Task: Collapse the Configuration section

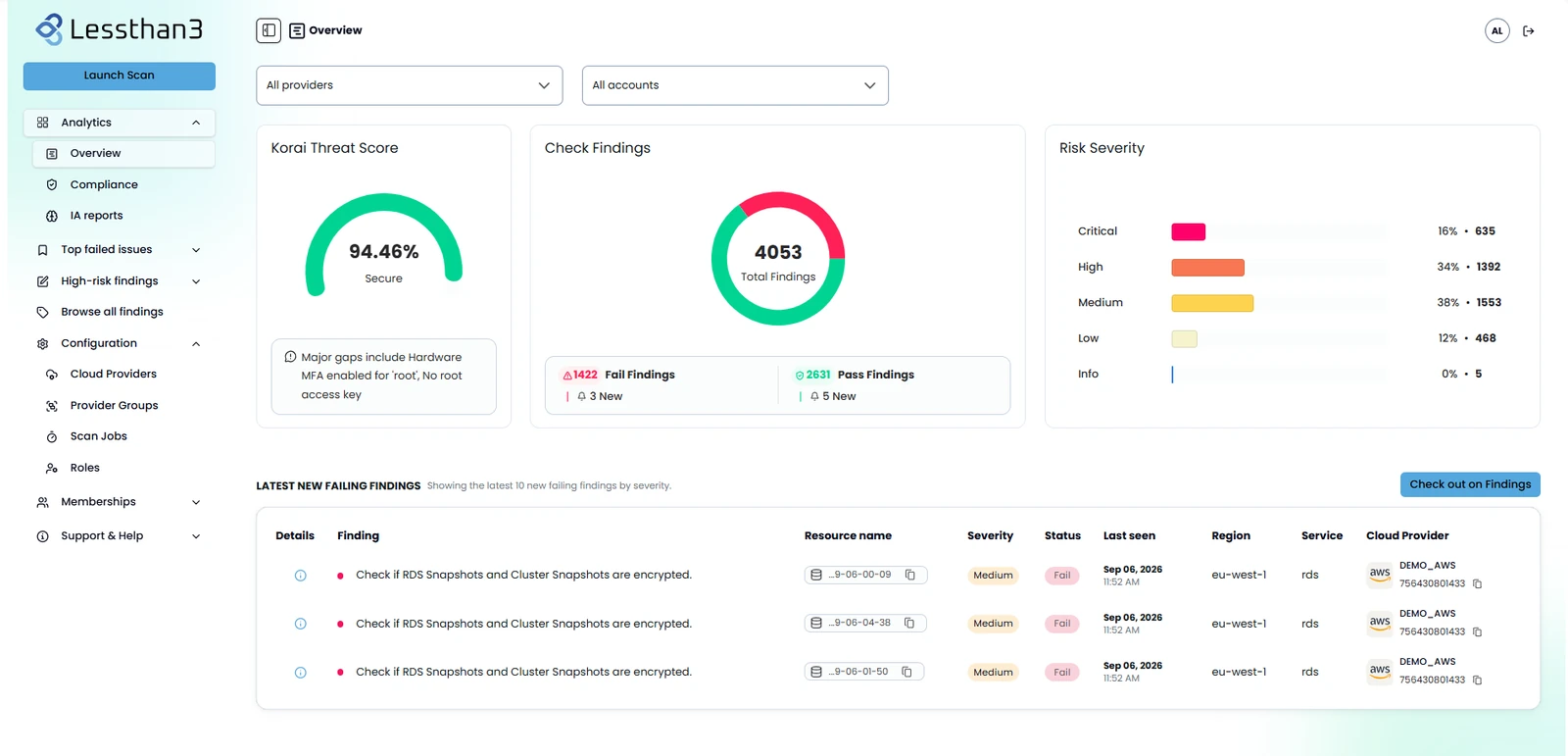Action: point(119,344)
